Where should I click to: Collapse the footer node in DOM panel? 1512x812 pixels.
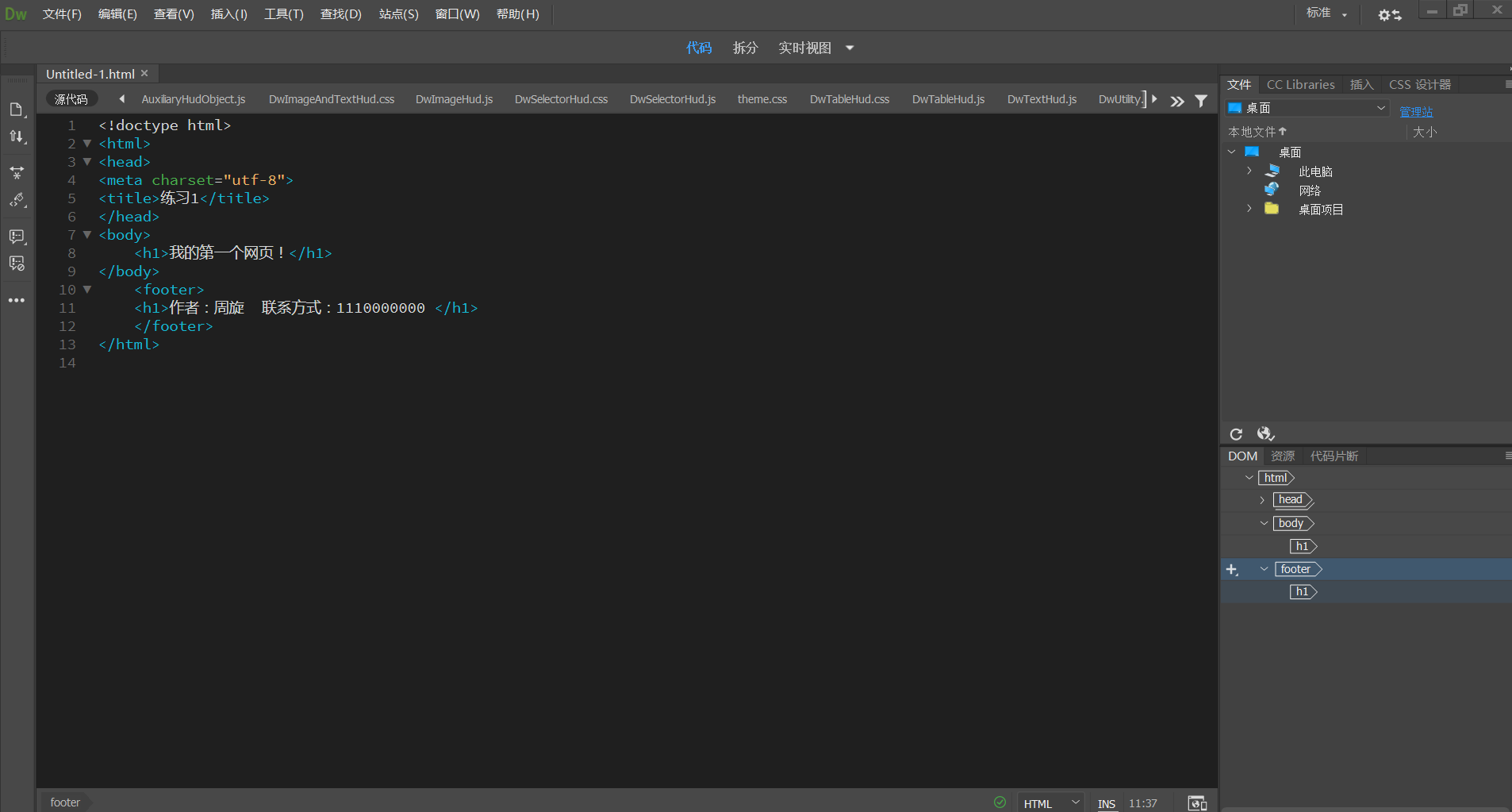1264,569
